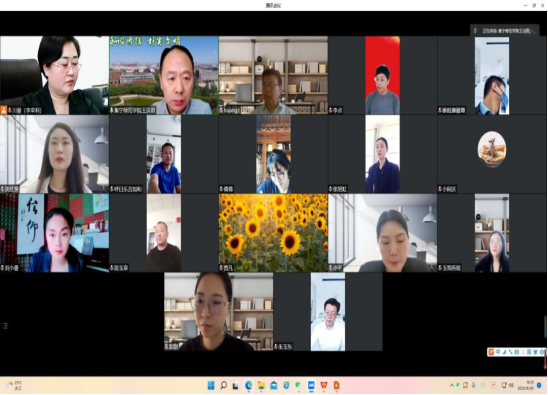Toggle system volume speaker in tray
The width and height of the screenshot is (548, 395).
click(511, 385)
